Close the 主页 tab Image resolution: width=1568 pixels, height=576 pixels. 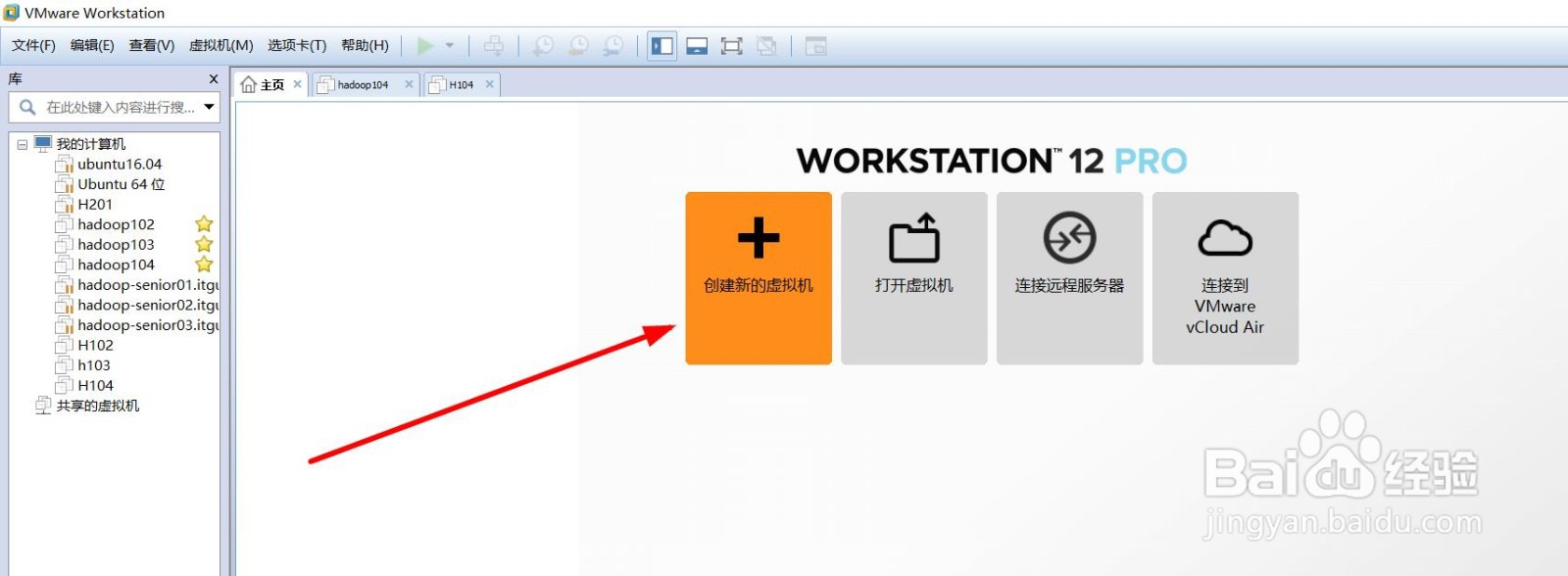pos(298,84)
